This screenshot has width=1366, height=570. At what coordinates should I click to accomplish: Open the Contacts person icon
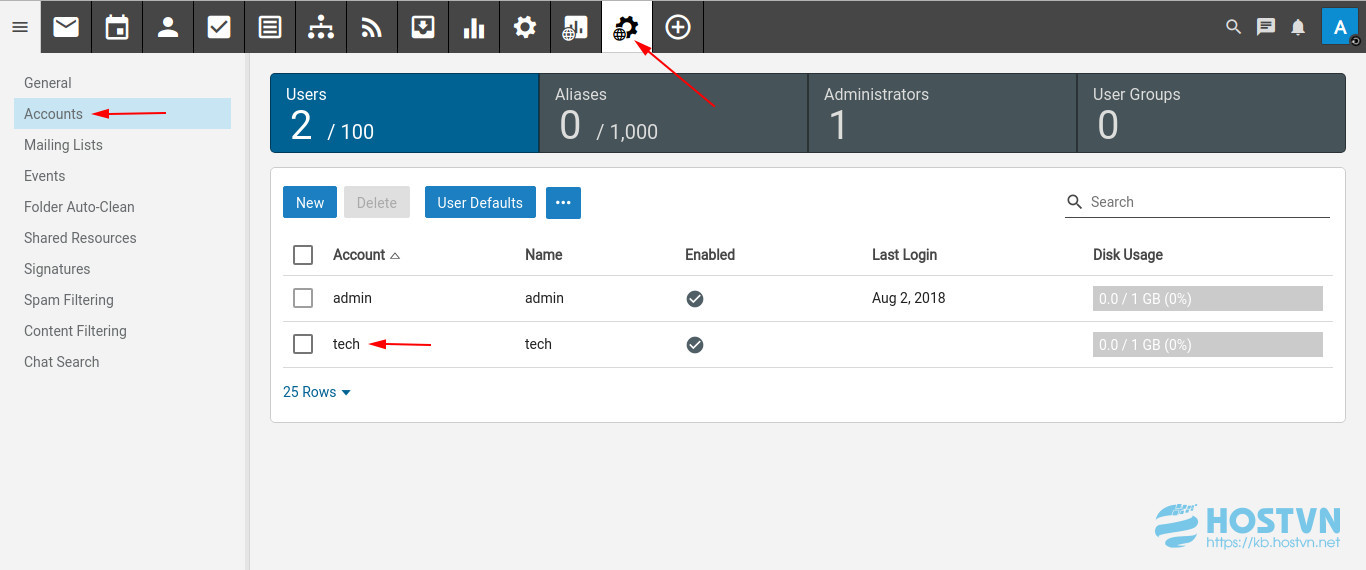168,27
